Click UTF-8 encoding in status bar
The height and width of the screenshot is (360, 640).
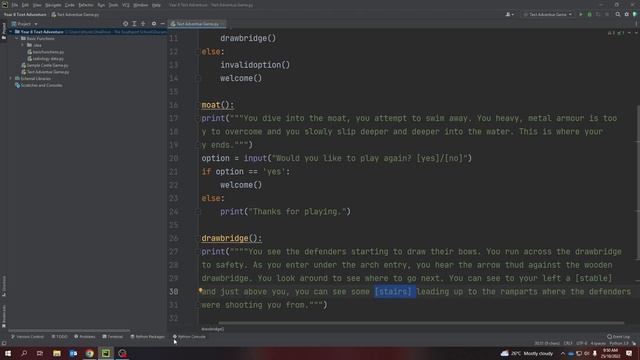[582, 344]
